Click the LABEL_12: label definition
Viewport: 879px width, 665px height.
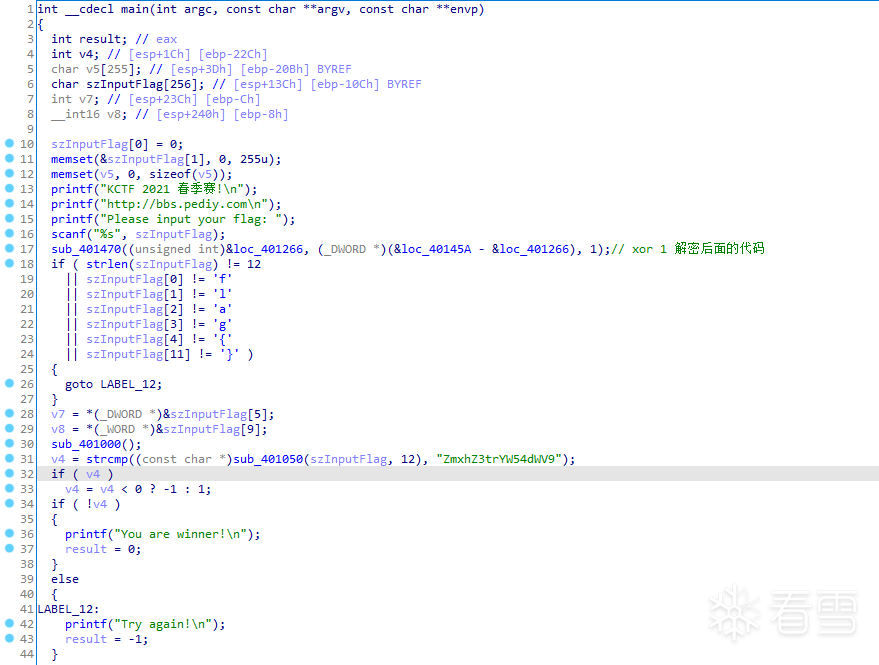click(x=68, y=609)
